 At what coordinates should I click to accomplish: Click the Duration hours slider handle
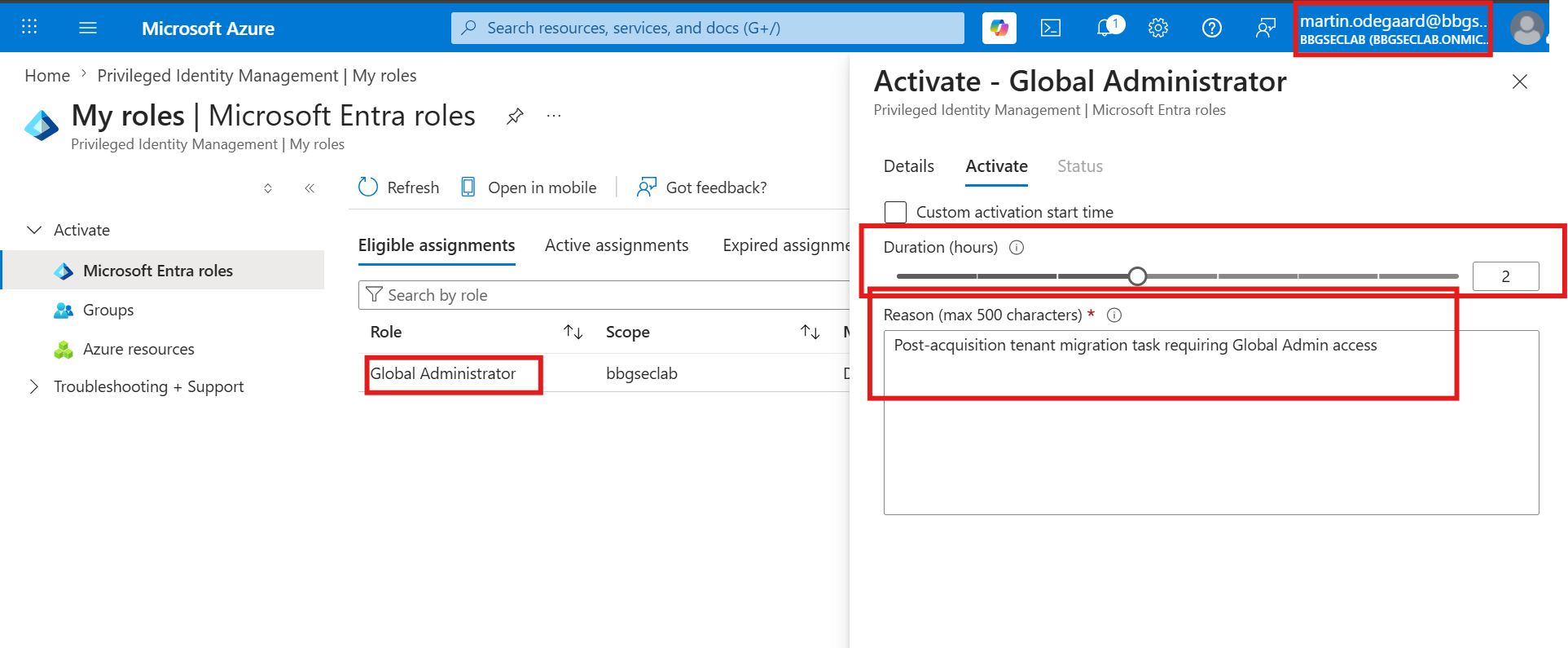coord(1137,276)
